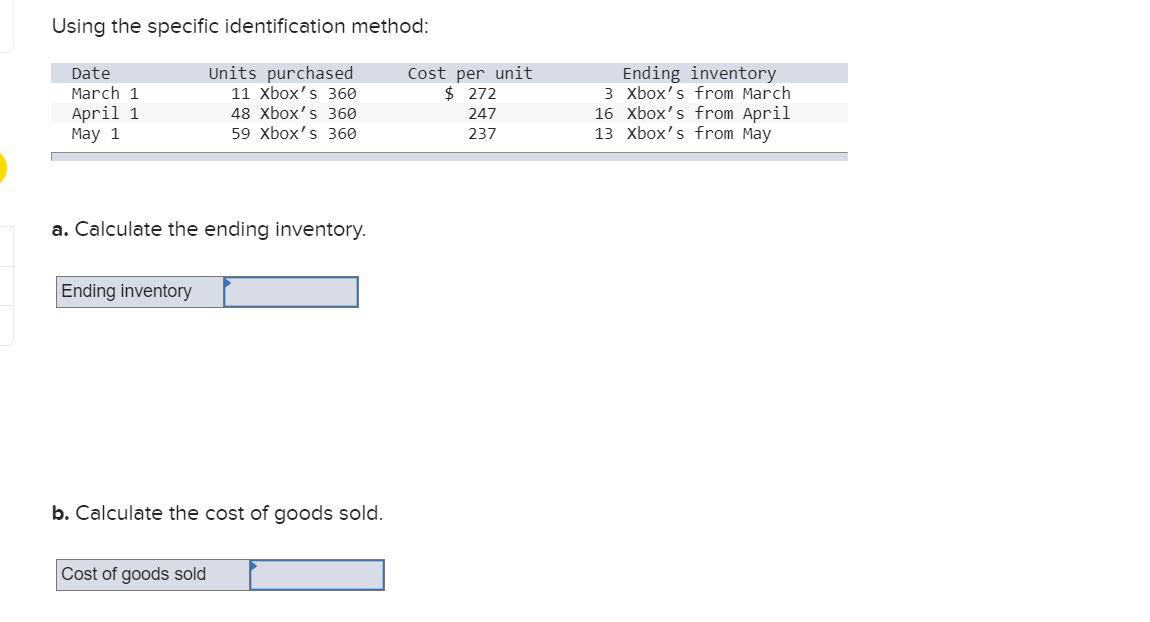Viewport: 1150px width, 622px height.
Task: Click inside the Cost of goods sold input field
Action: tap(318, 575)
